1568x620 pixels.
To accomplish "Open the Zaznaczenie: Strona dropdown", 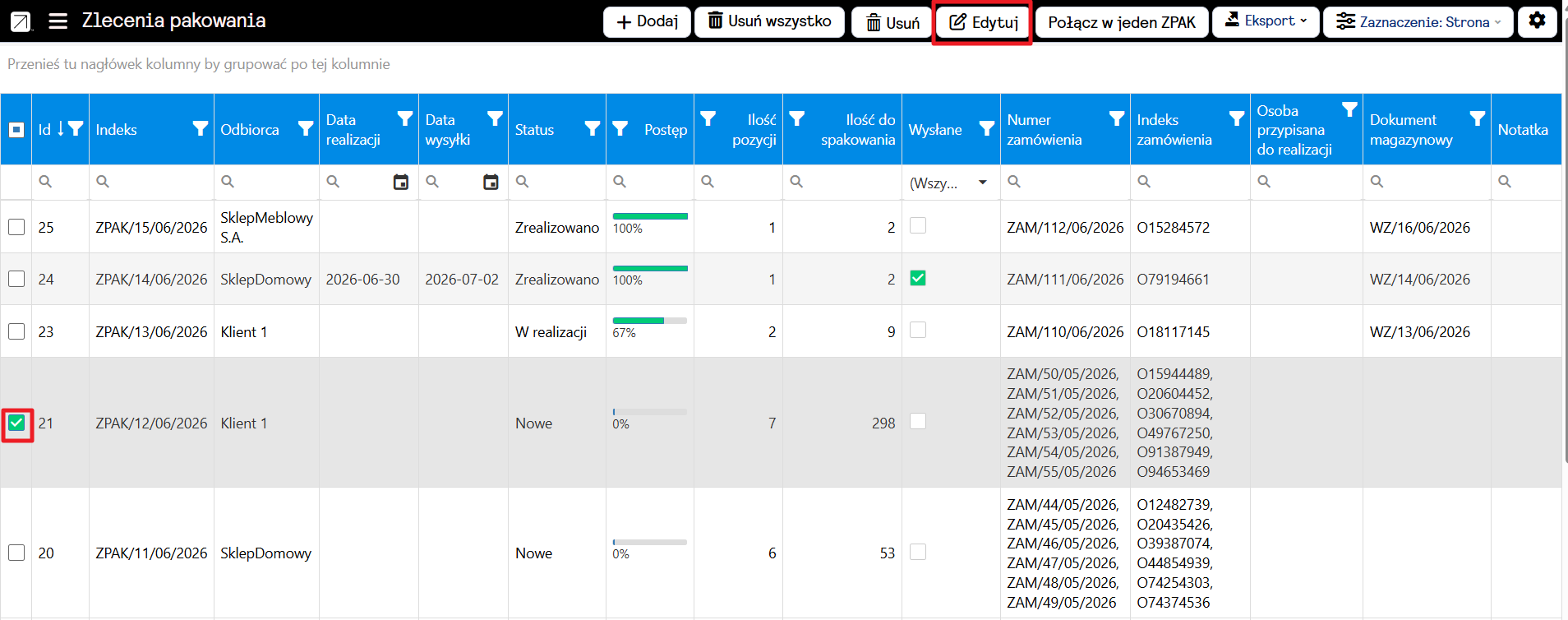I will [1418, 21].
